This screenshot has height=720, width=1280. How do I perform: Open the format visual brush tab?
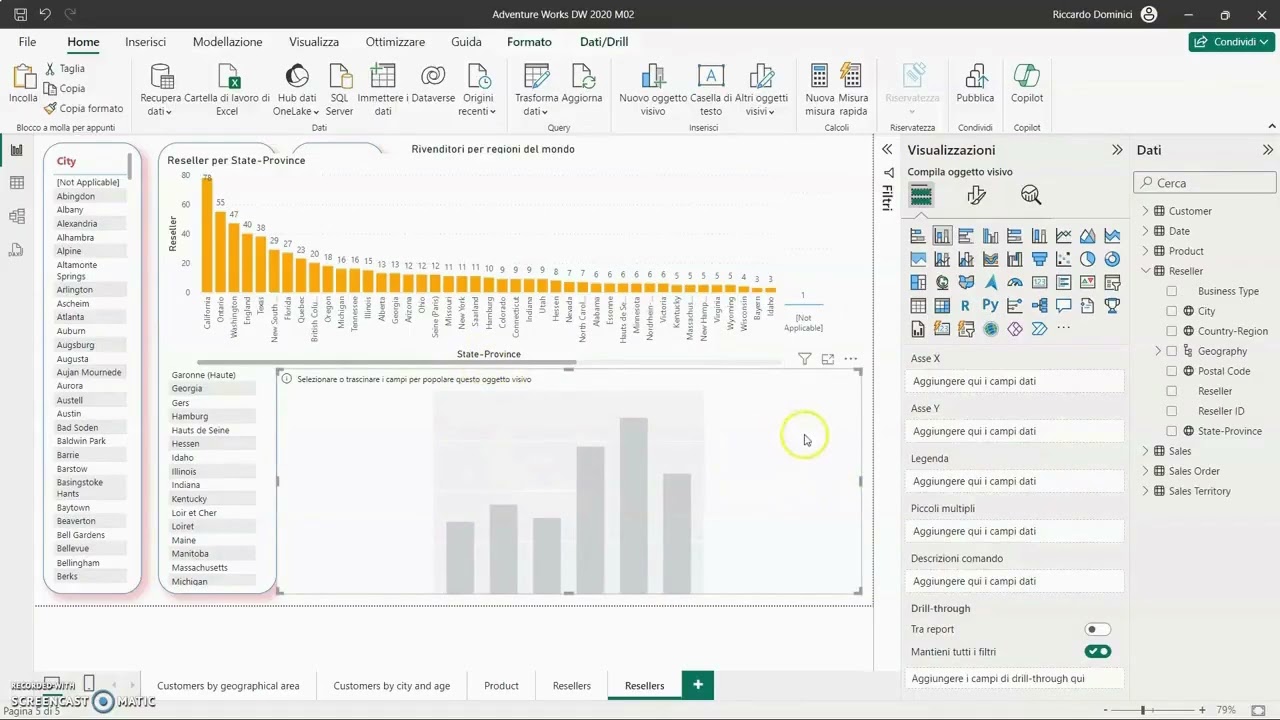976,195
